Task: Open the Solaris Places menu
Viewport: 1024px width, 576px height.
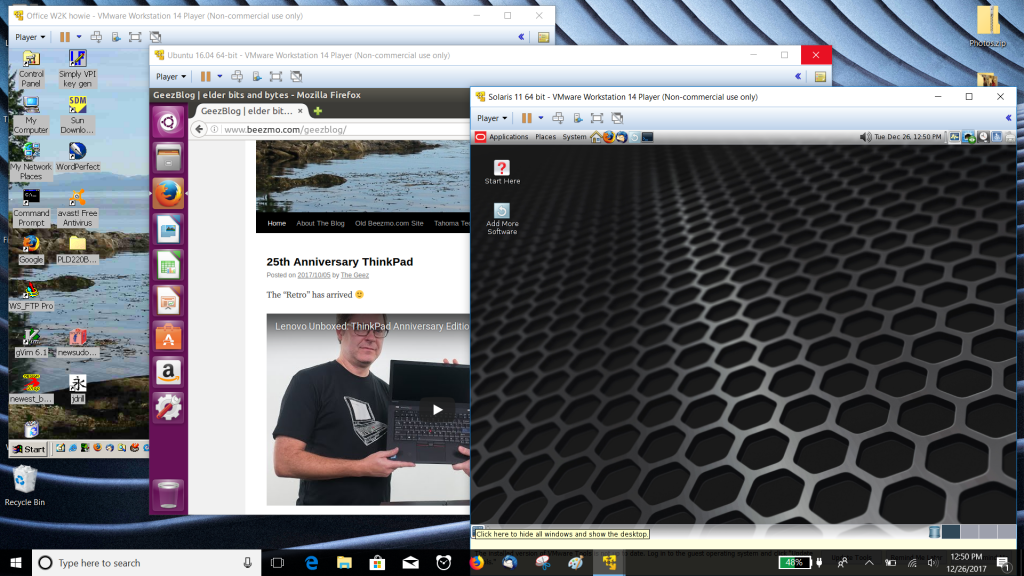Action: [545, 137]
